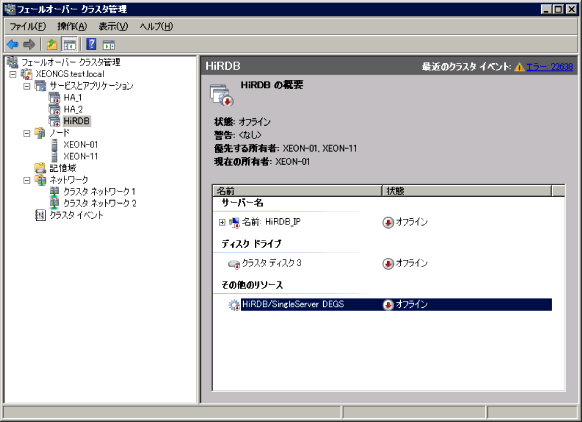Open the ヘルプ(H) menu
Image resolution: width=582 pixels, height=422 pixels.
[x=156, y=26]
